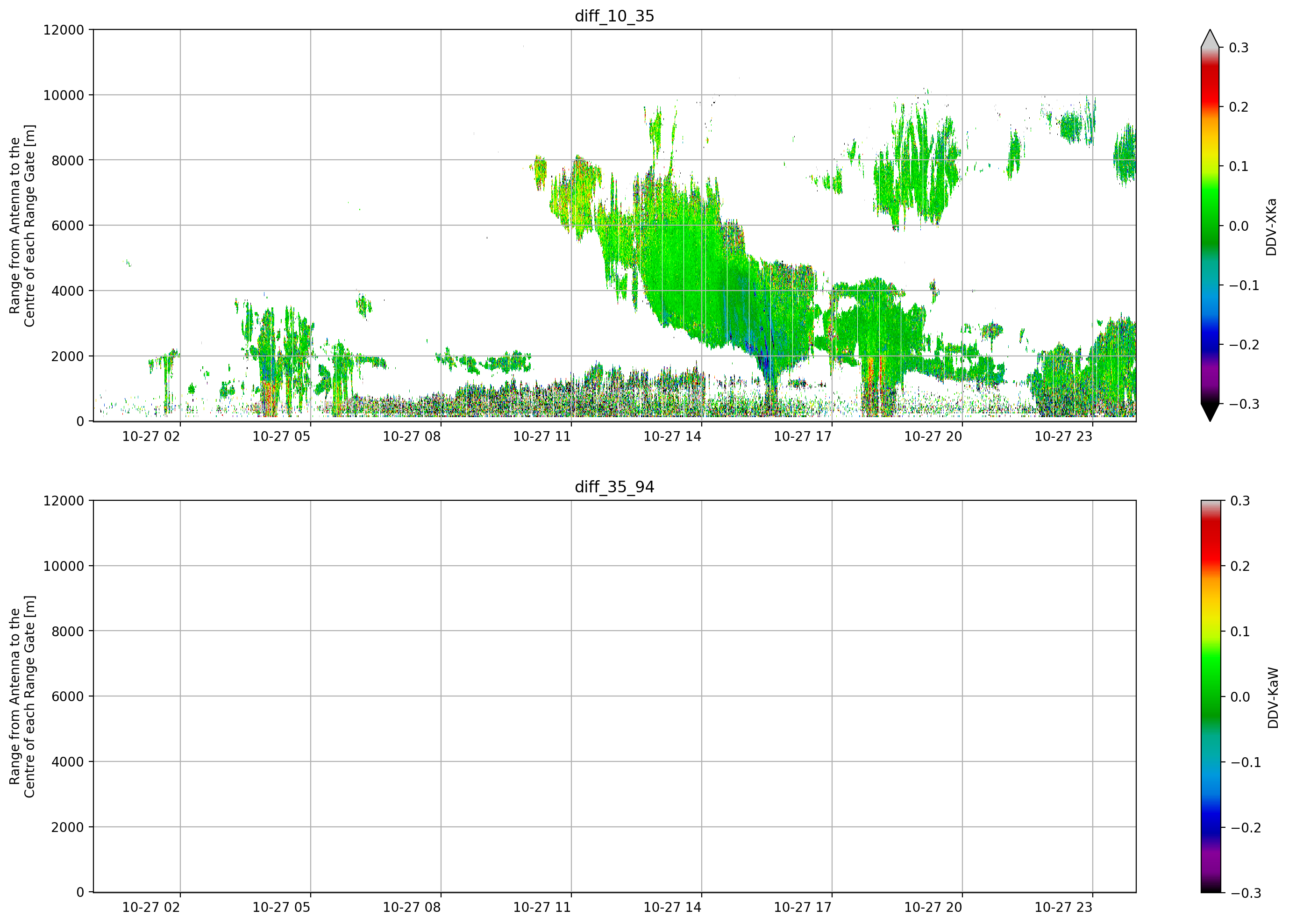
Task: Click the DDV-XKa colorbar label
Action: coord(1271,227)
